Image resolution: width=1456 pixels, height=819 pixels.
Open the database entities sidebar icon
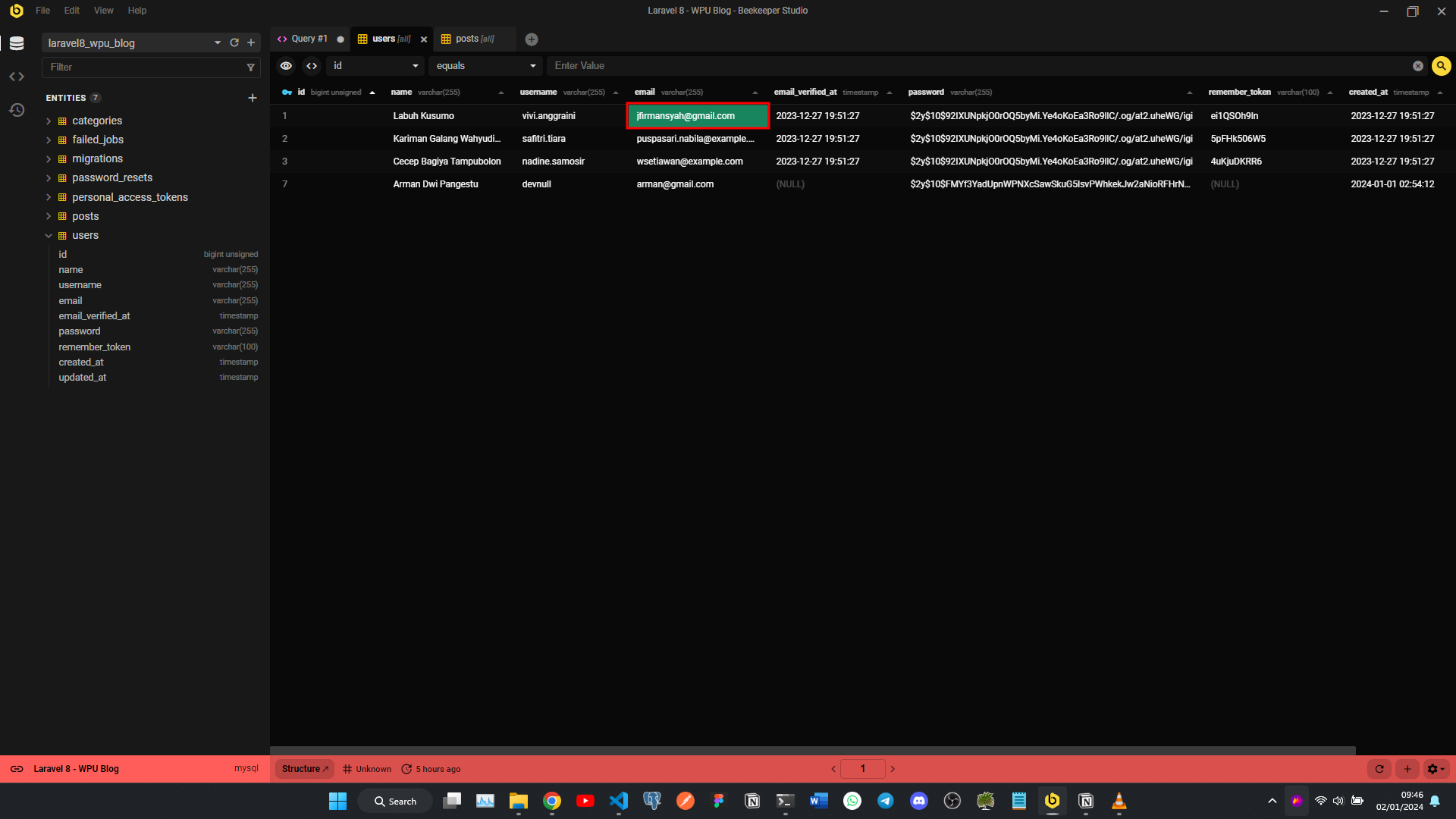(x=17, y=43)
